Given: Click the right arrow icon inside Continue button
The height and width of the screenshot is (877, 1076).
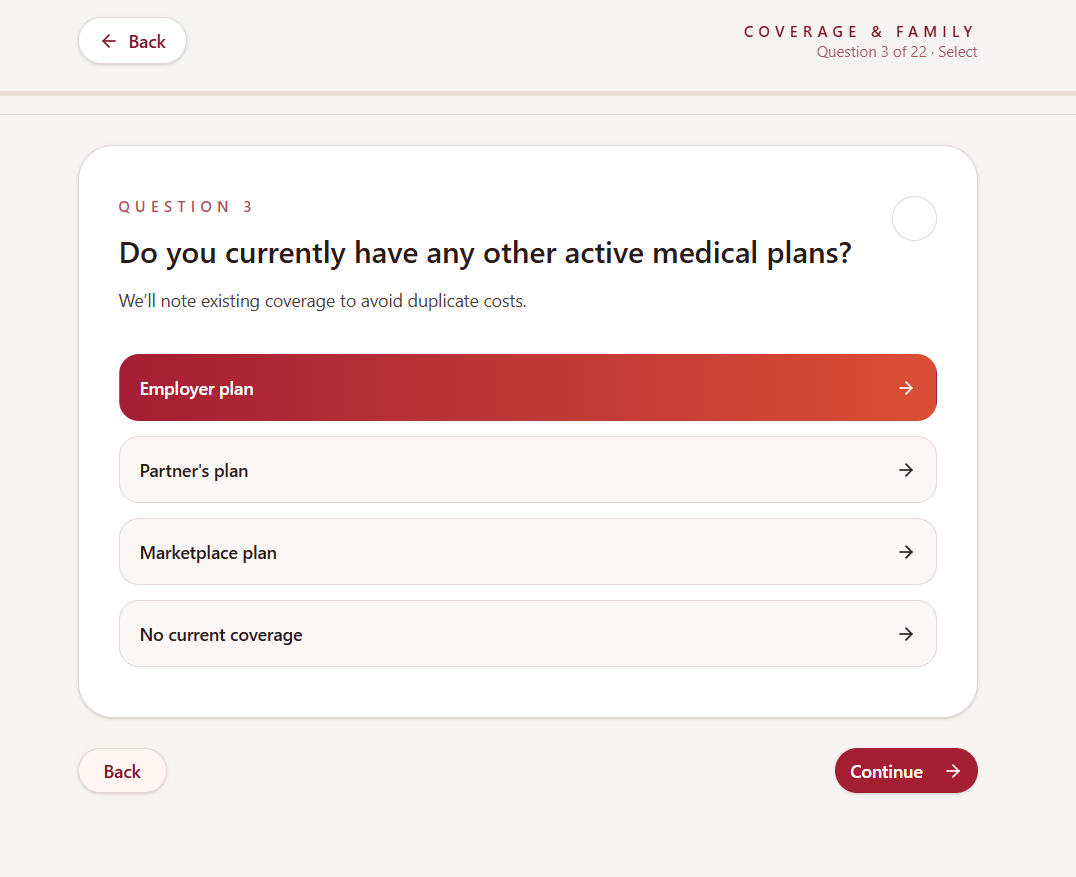Looking at the screenshot, I should (953, 771).
